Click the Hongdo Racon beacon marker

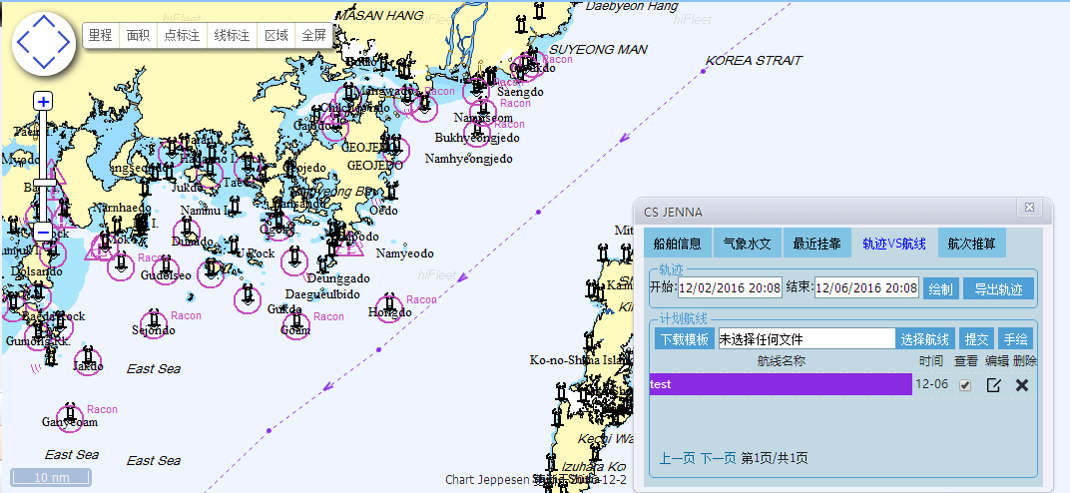click(x=390, y=303)
